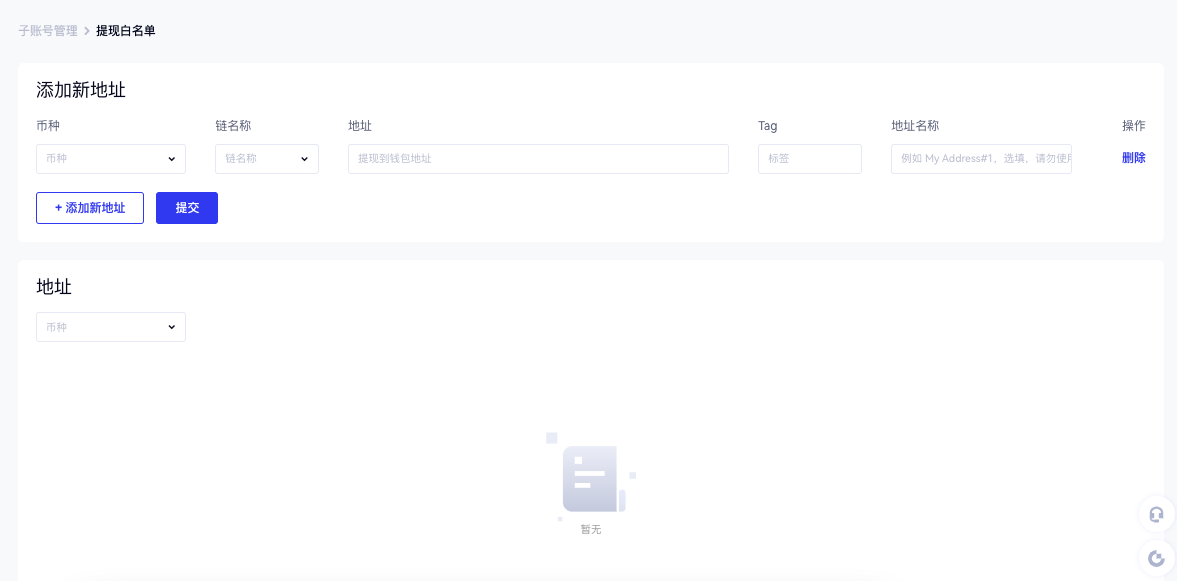Click the 地址 section heading
Viewport: 1177px width, 581px height.
coord(54,287)
